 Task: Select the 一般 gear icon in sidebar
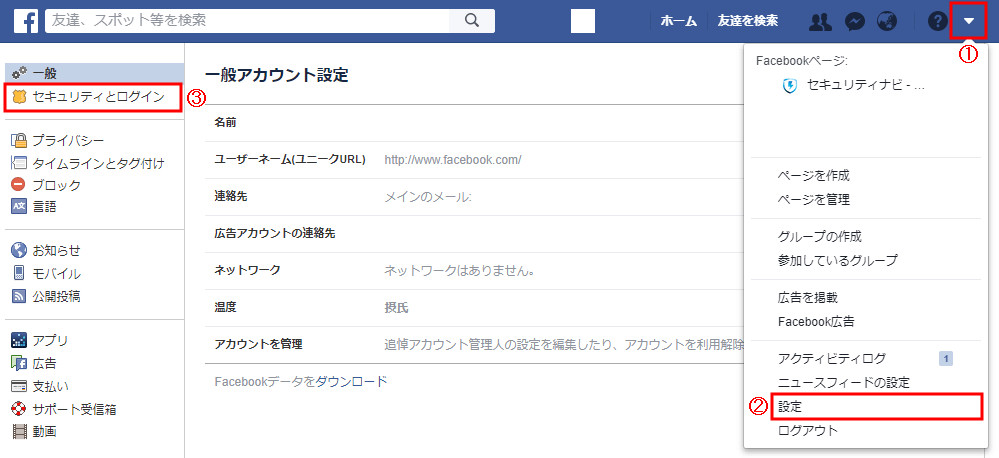(x=20, y=73)
